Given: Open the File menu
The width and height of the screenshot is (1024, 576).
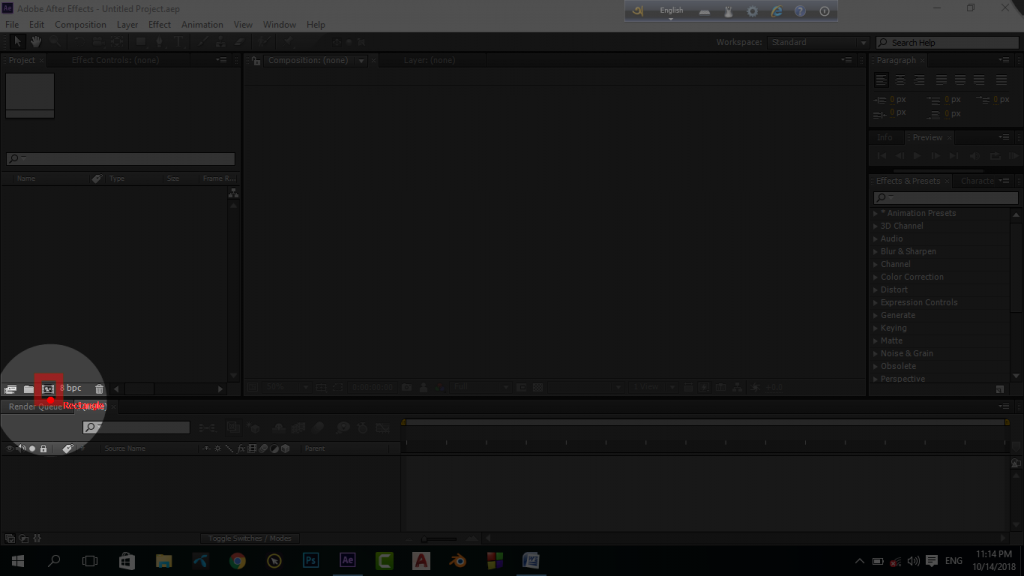Looking at the screenshot, I should pos(12,25).
